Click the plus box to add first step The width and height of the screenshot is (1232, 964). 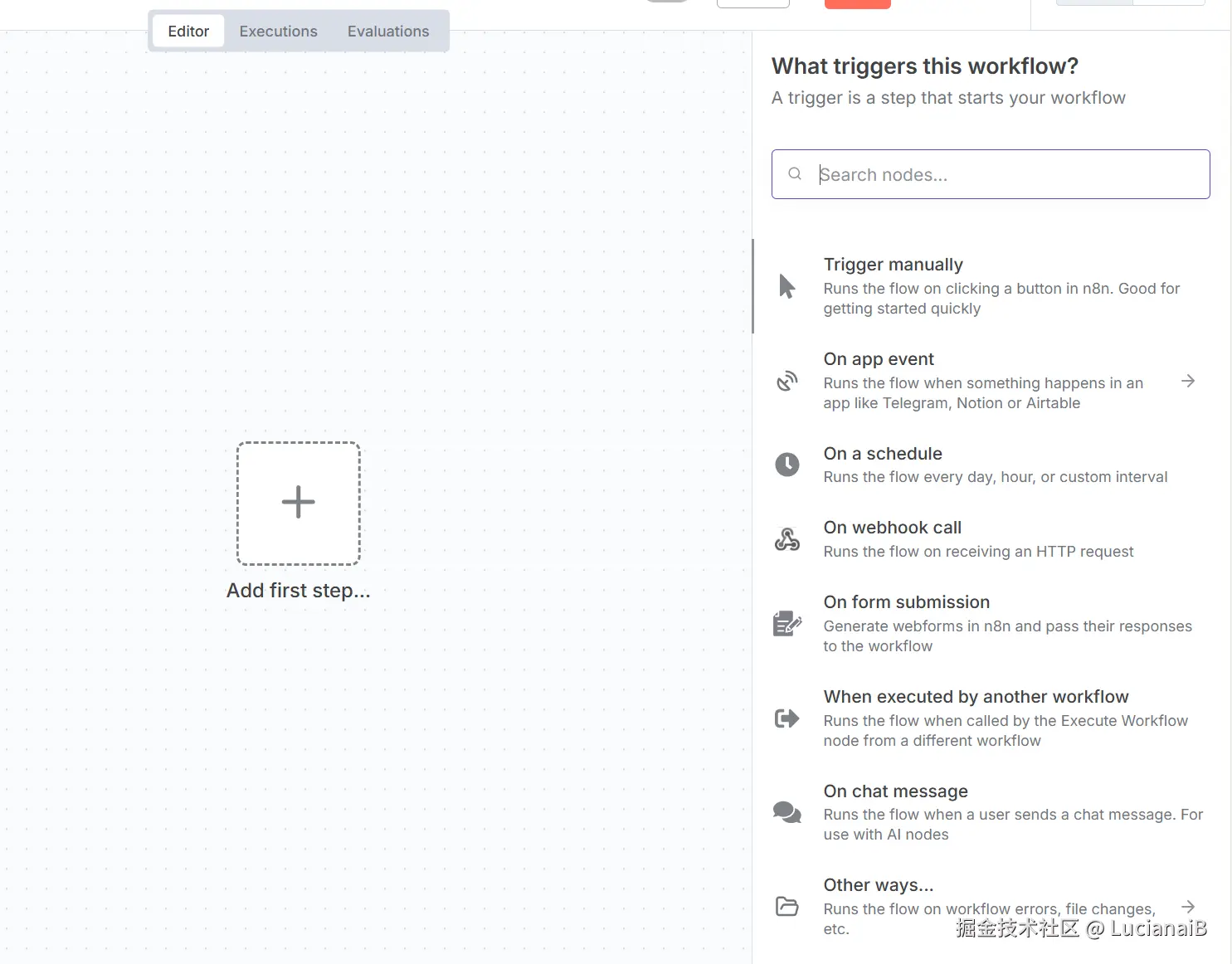(x=299, y=503)
